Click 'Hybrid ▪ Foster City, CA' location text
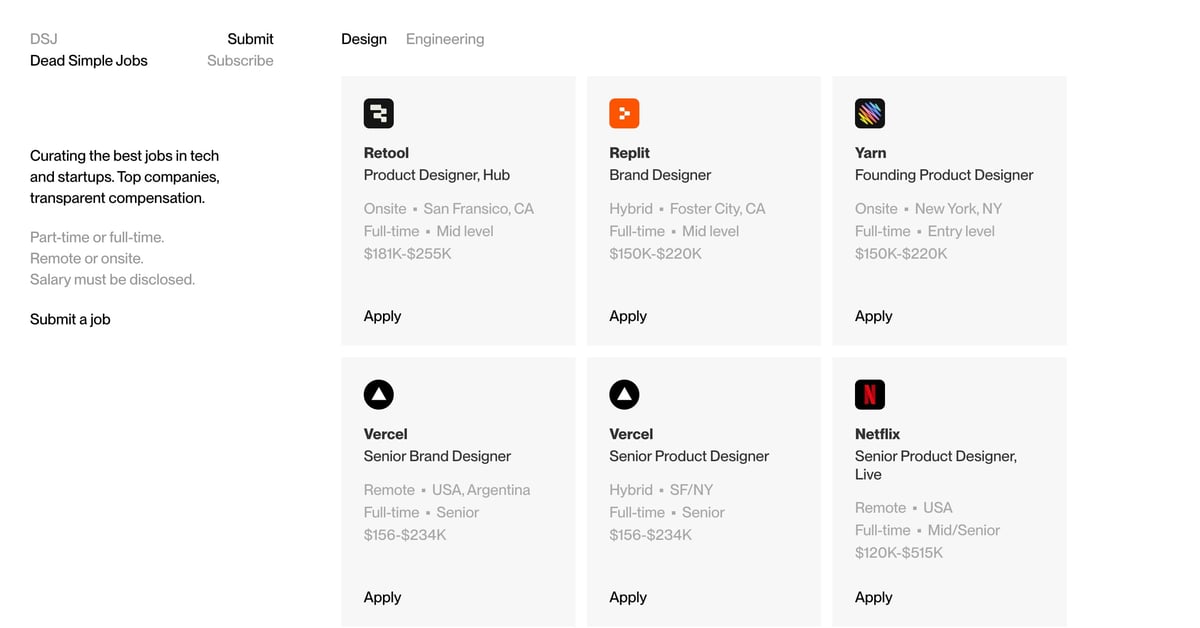Screen dimensions: 1200x628 [687, 209]
